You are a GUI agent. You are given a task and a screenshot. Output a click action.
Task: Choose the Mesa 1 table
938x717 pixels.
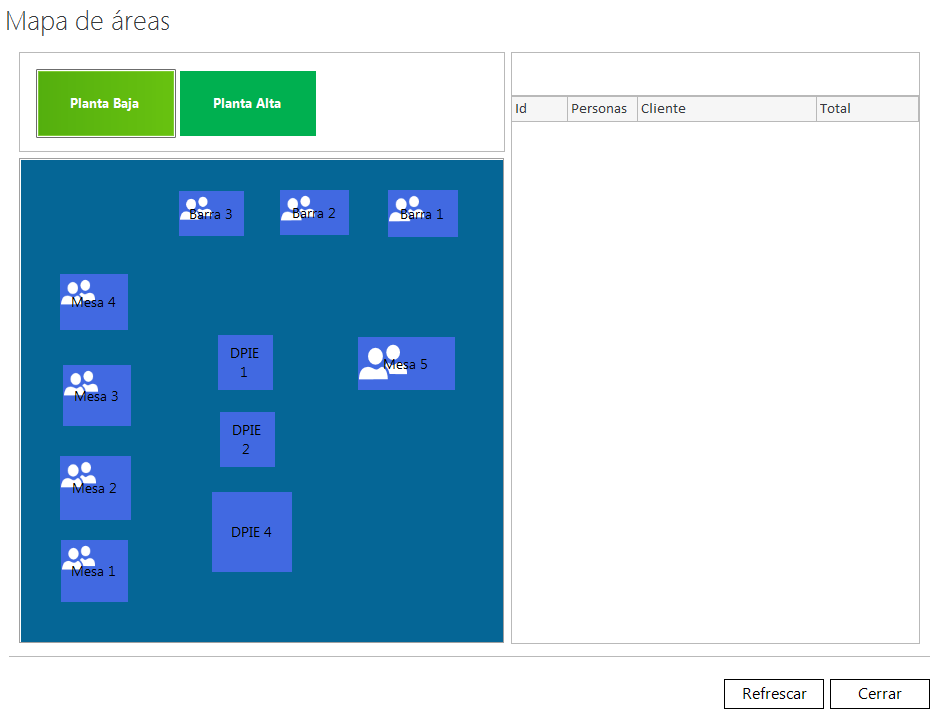(94, 570)
